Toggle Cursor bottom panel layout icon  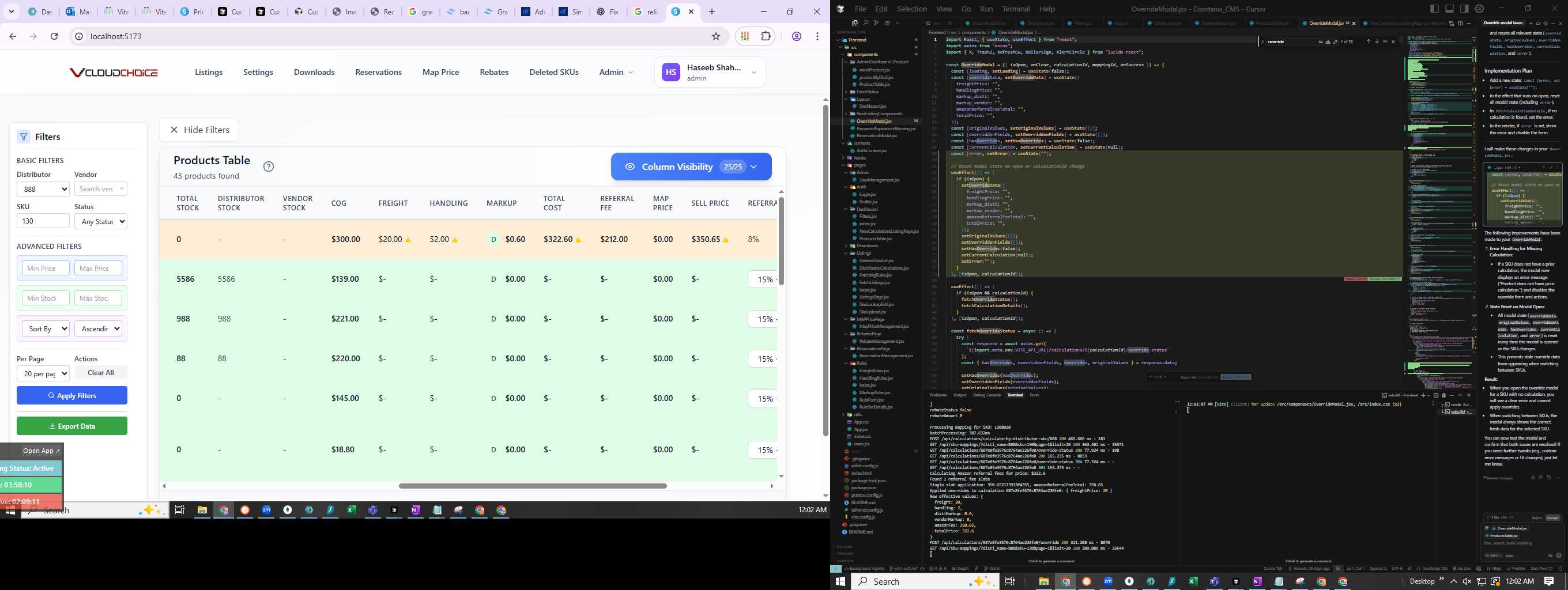[1450, 9]
